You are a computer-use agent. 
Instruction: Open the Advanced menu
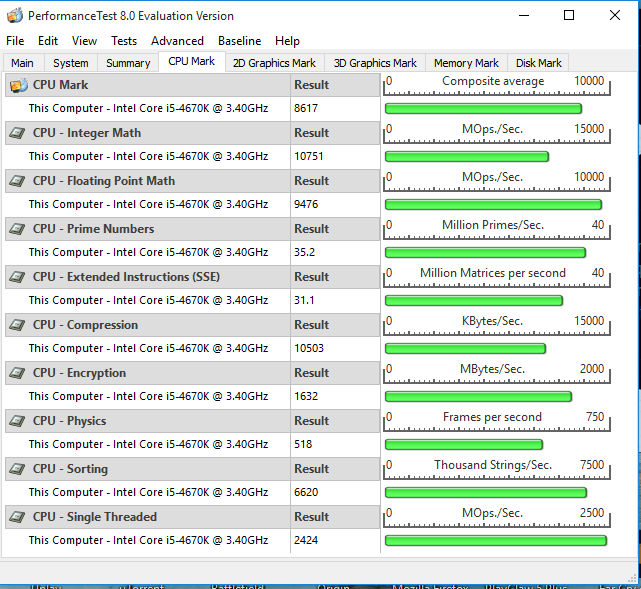[x=177, y=41]
